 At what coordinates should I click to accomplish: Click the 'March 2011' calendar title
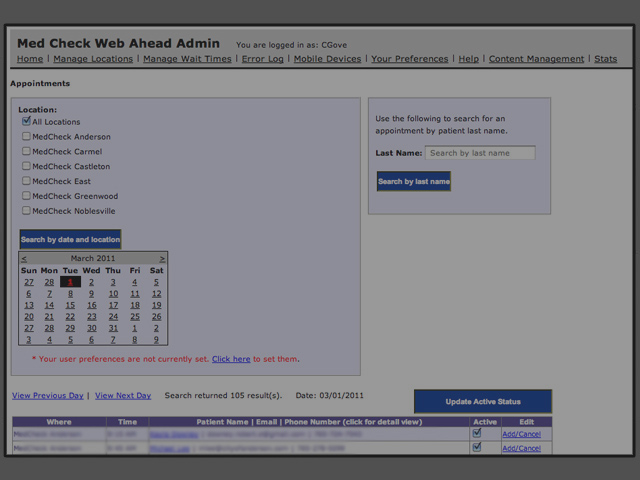coord(93,258)
